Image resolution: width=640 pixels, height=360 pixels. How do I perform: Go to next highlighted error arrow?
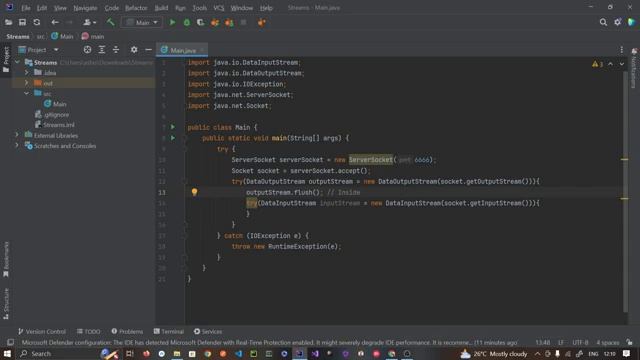tap(622, 64)
